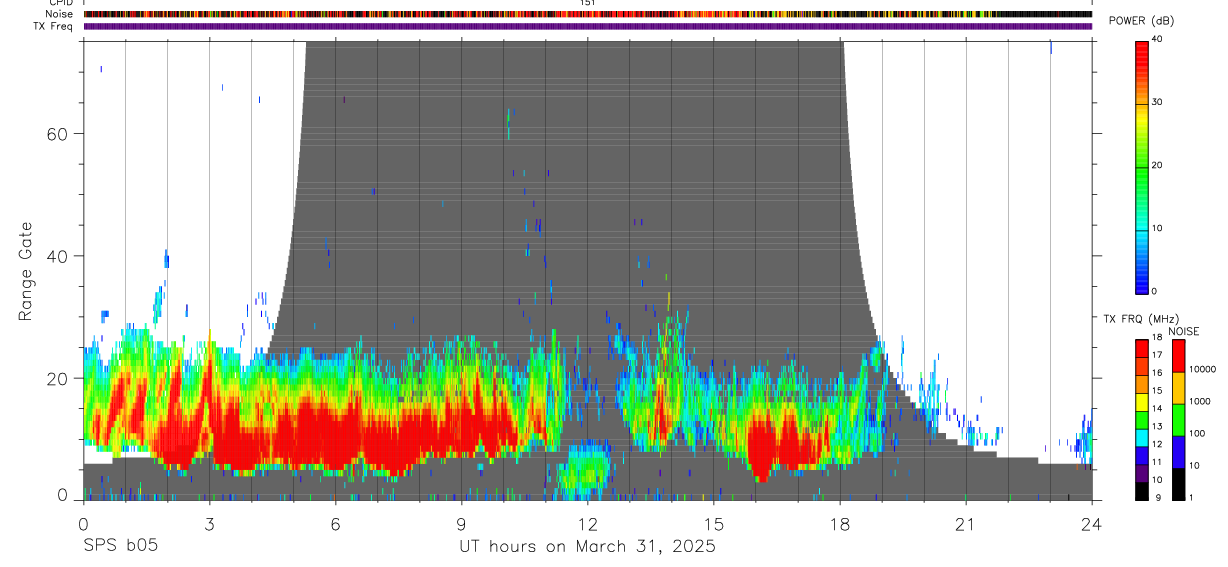Click the 24 tick on UT hours axis

coord(1092,524)
